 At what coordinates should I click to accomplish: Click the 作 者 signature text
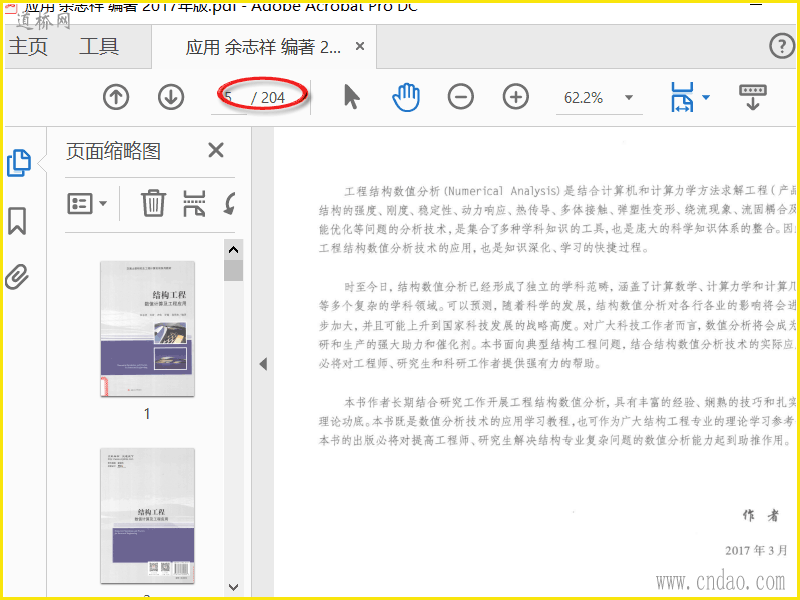(761, 515)
